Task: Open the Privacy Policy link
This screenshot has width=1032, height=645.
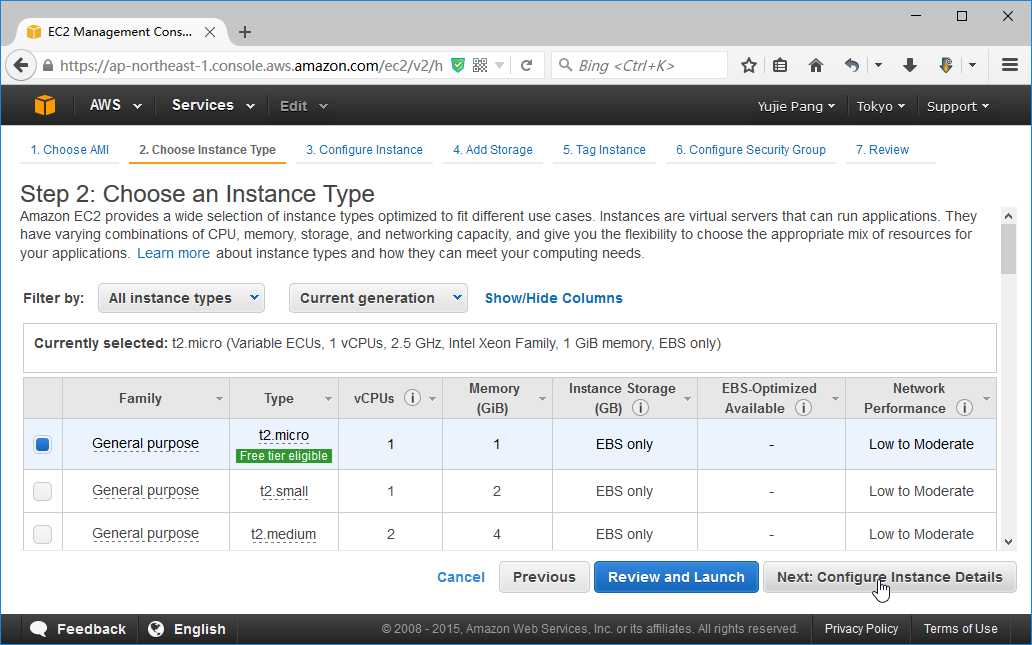Action: [861, 629]
